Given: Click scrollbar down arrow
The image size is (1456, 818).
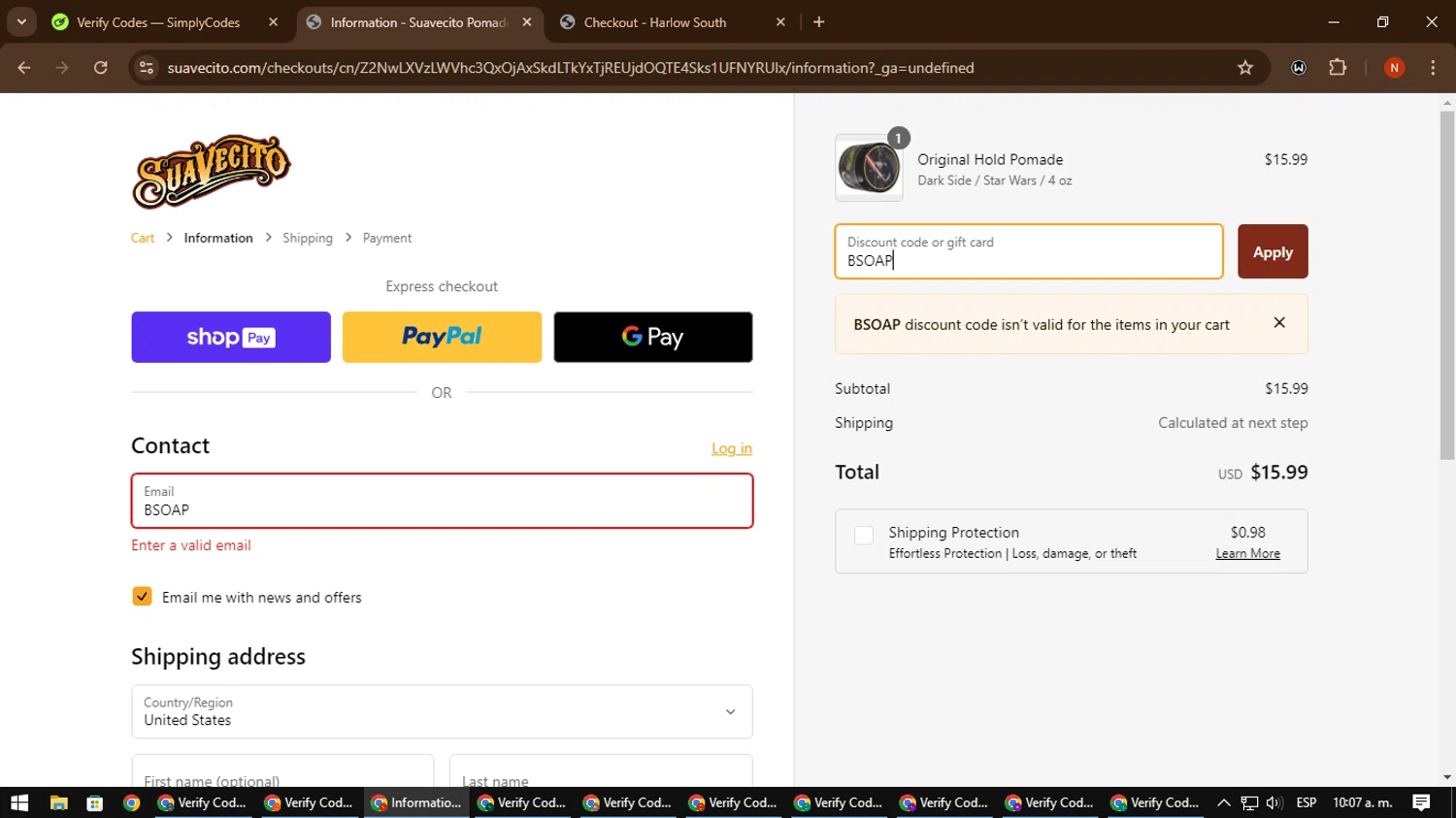Looking at the screenshot, I should coord(1447,777).
